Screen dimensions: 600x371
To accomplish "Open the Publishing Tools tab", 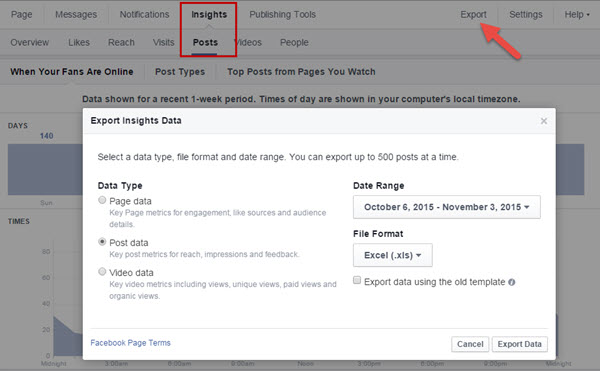I will (x=282, y=15).
